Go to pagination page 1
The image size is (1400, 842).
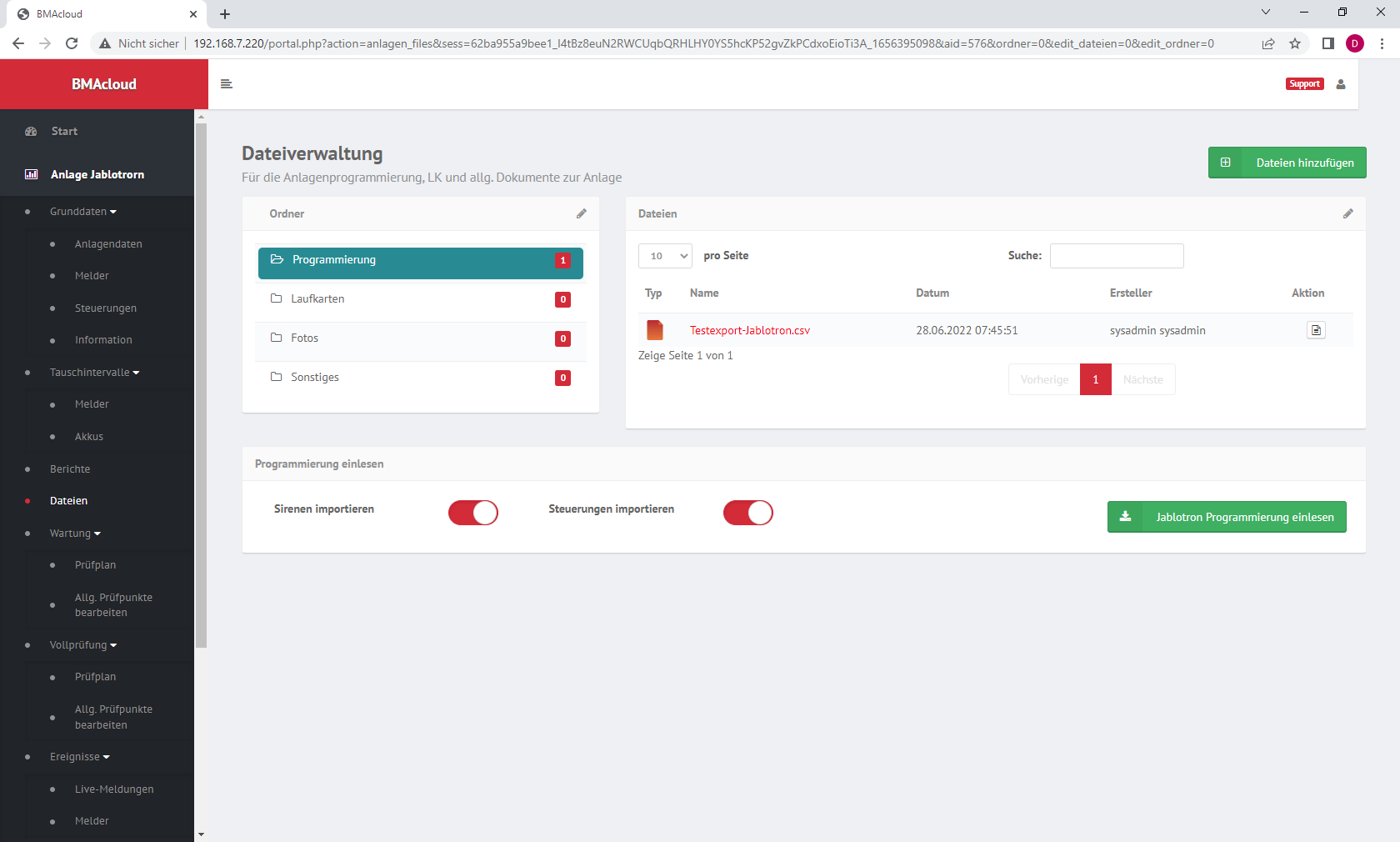click(1096, 379)
